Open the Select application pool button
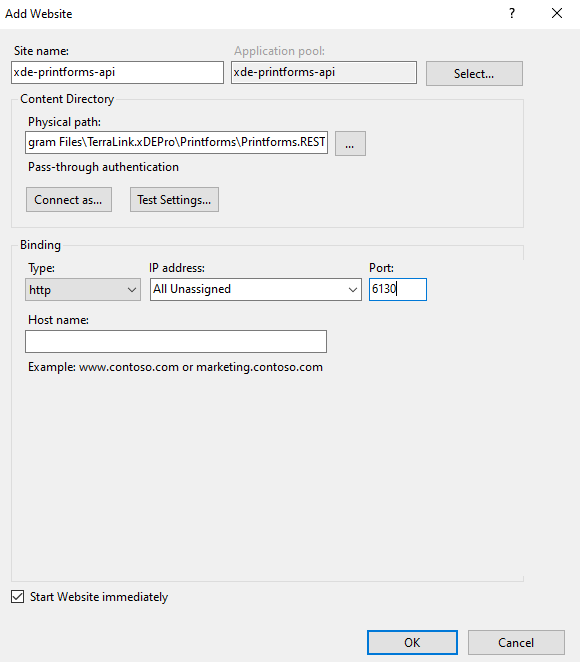Screen dimensions: 580x662 coord(474,73)
